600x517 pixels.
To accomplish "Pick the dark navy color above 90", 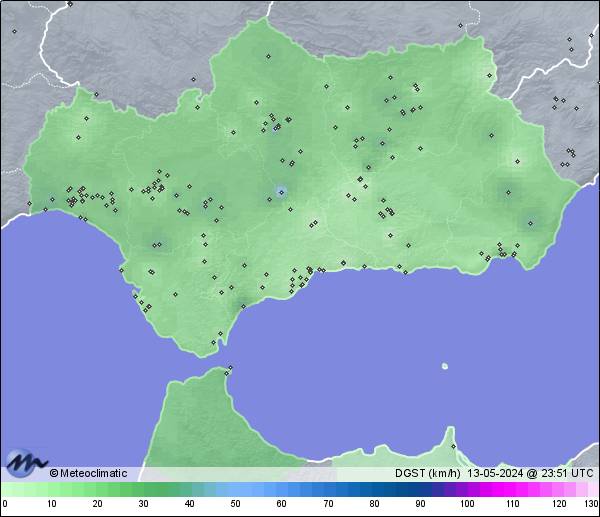I will [x=420, y=489].
